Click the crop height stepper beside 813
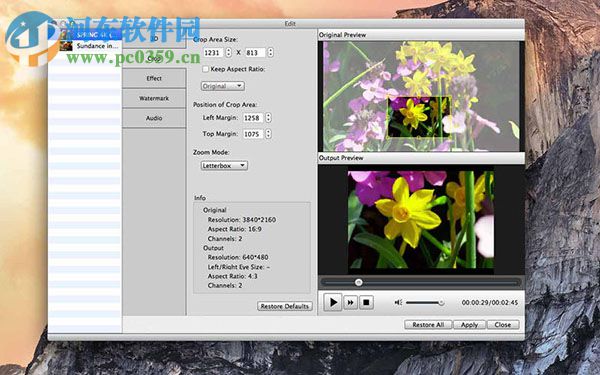This screenshot has width=600, height=375. coord(271,52)
